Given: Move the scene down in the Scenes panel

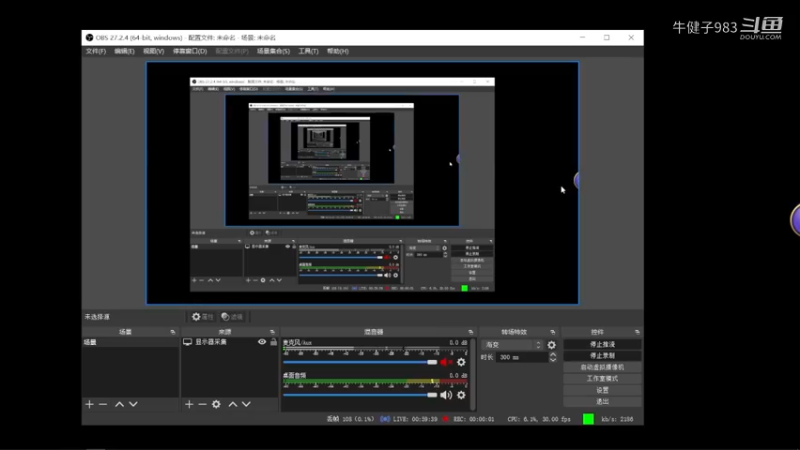Looking at the screenshot, I should pos(133,404).
